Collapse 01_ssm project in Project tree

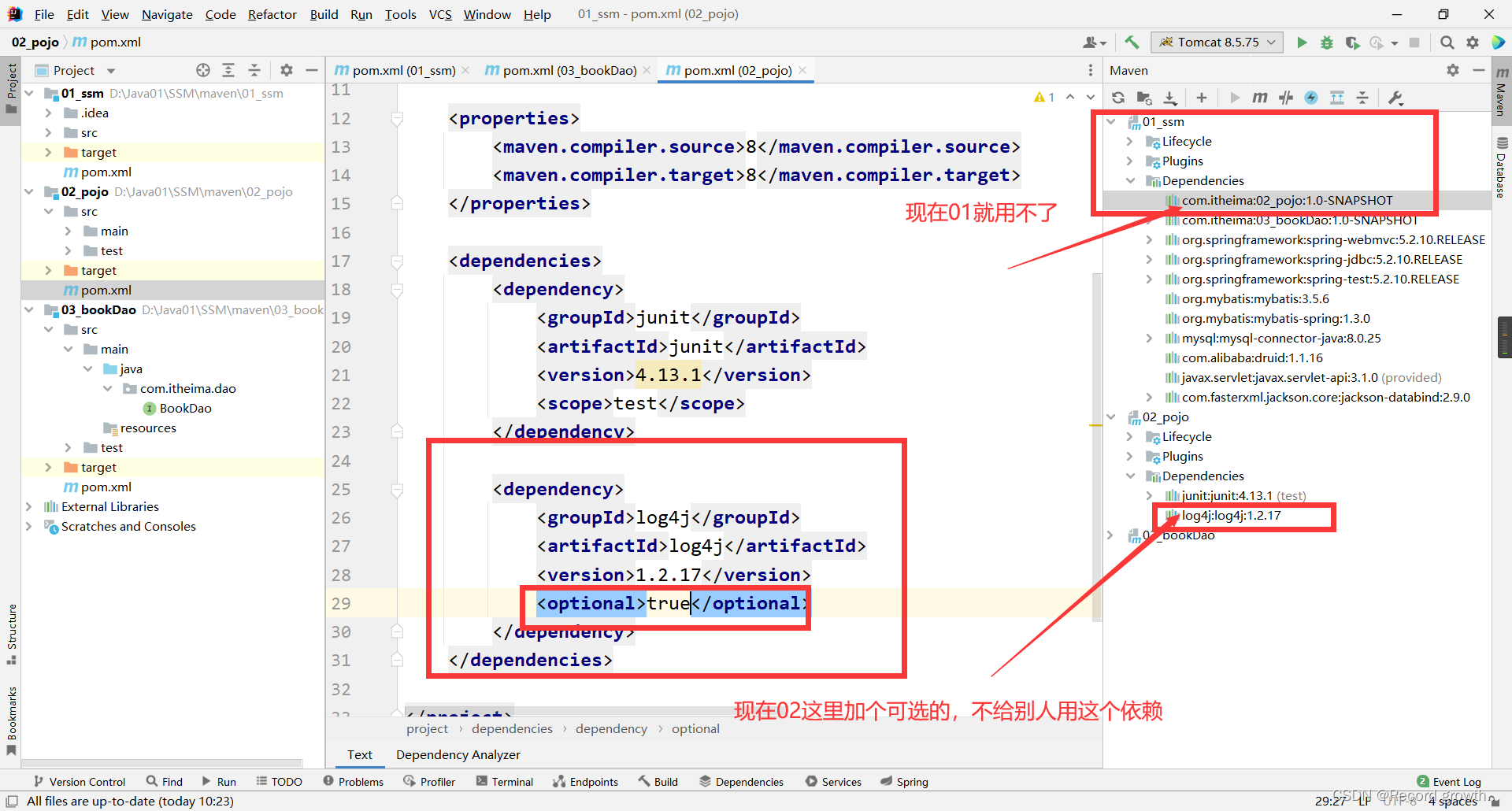tap(29, 93)
